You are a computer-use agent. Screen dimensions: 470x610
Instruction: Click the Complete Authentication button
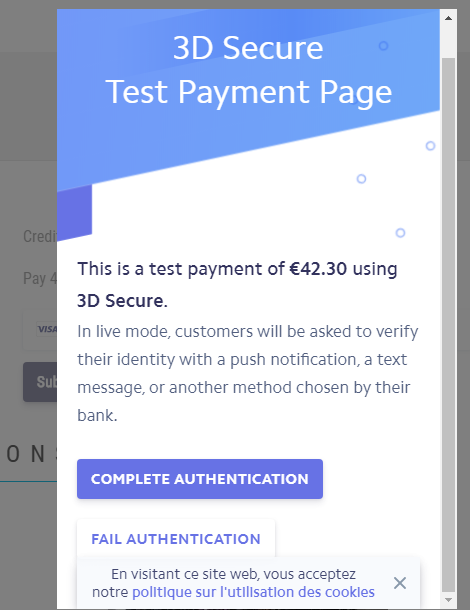(x=200, y=479)
